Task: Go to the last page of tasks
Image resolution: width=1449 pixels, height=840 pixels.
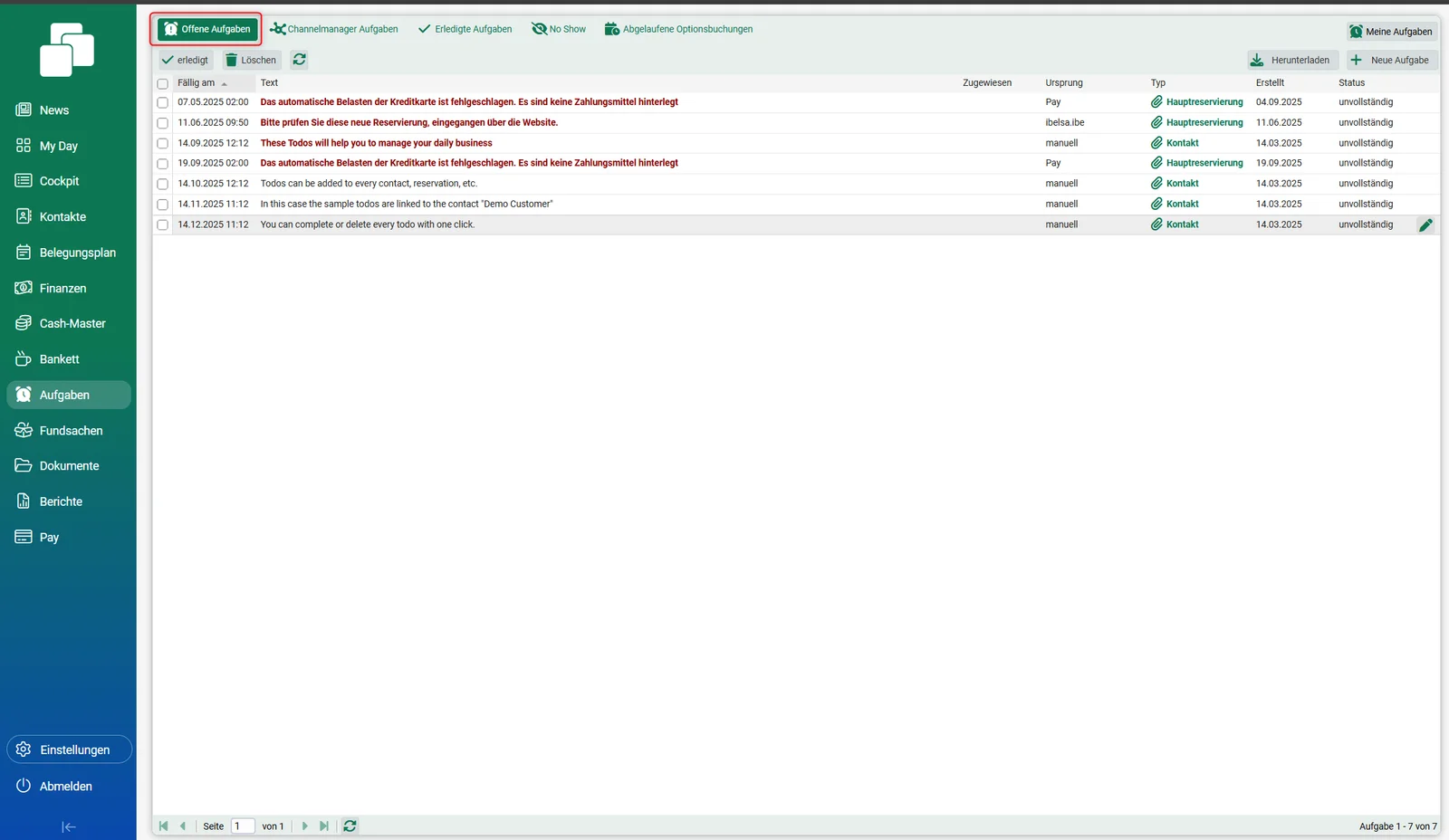Action: (x=324, y=826)
